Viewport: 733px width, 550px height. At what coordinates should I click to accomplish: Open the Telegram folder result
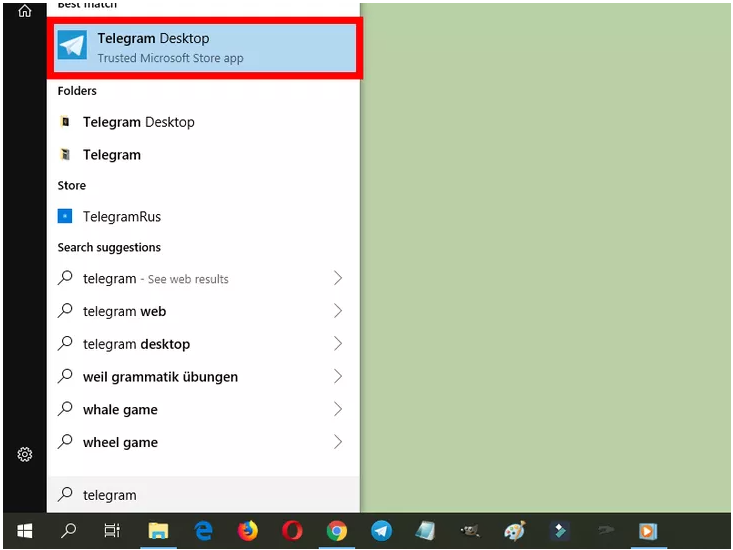(111, 155)
